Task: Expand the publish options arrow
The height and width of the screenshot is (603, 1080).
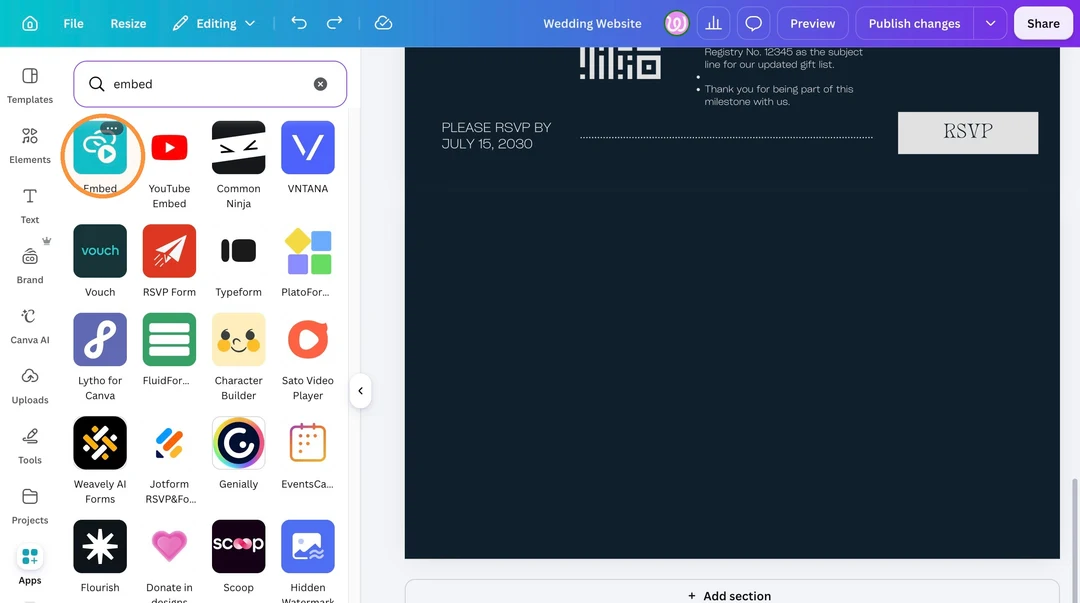Action: [990, 23]
